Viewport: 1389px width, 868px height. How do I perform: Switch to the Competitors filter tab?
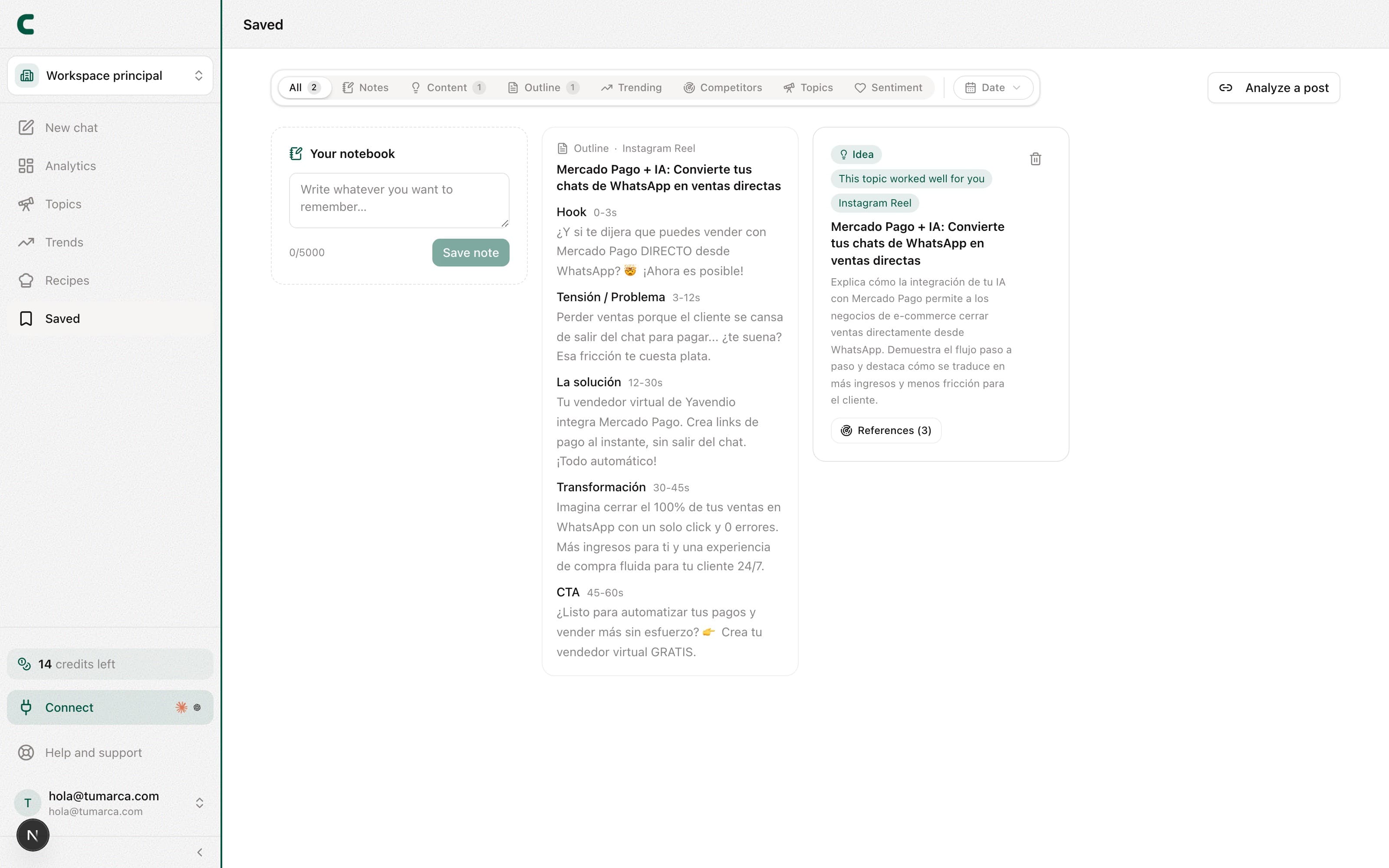[723, 88]
